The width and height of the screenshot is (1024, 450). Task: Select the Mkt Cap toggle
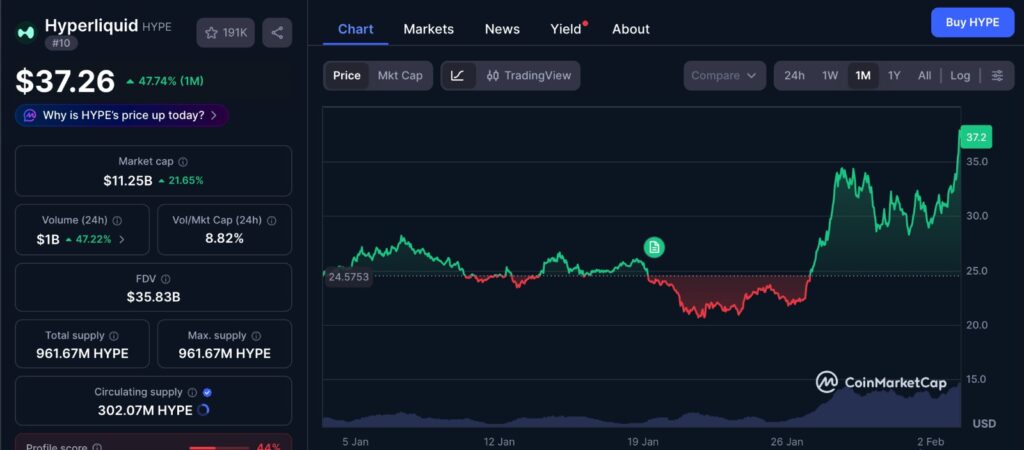click(400, 76)
